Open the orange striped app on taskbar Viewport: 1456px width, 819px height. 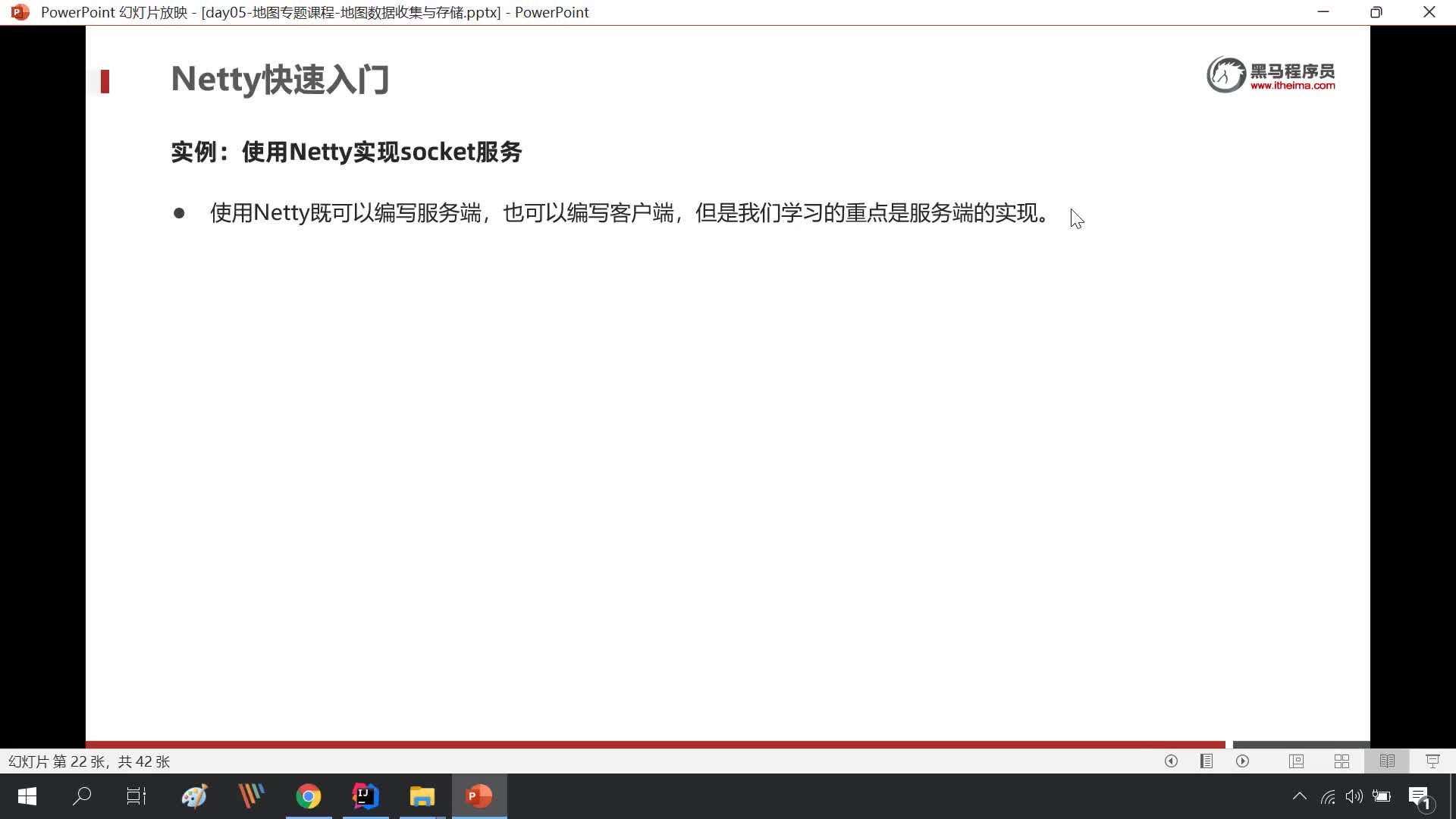251,796
